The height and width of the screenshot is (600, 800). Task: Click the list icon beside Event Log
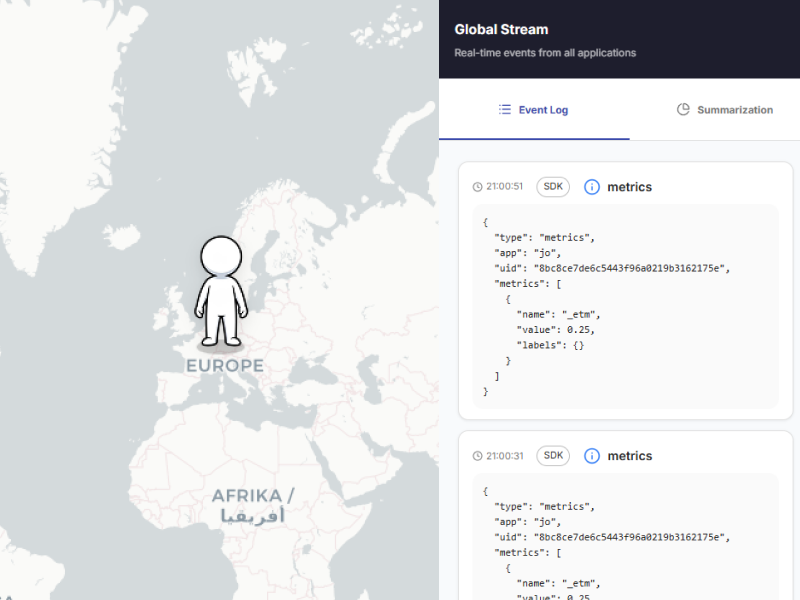click(x=505, y=109)
